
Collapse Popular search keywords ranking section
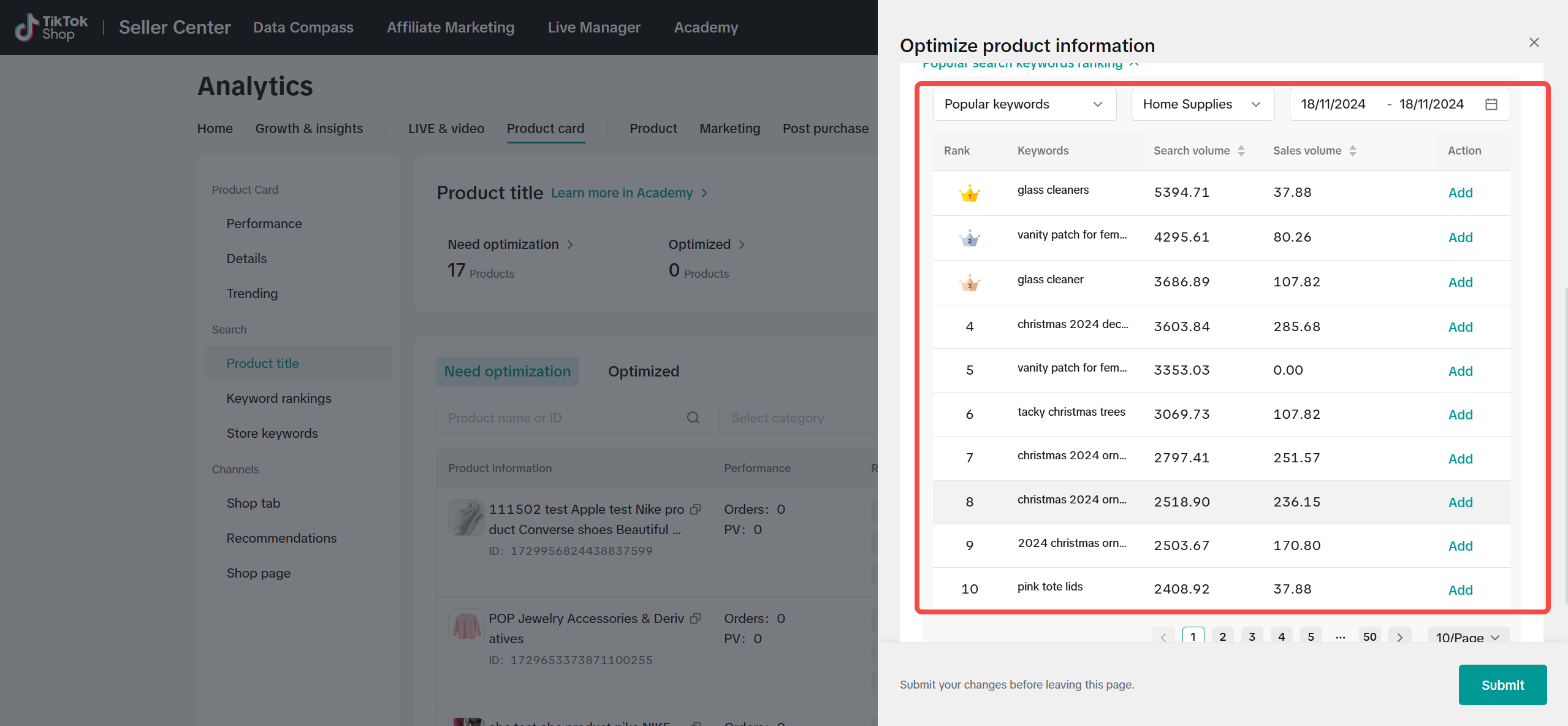(1134, 64)
